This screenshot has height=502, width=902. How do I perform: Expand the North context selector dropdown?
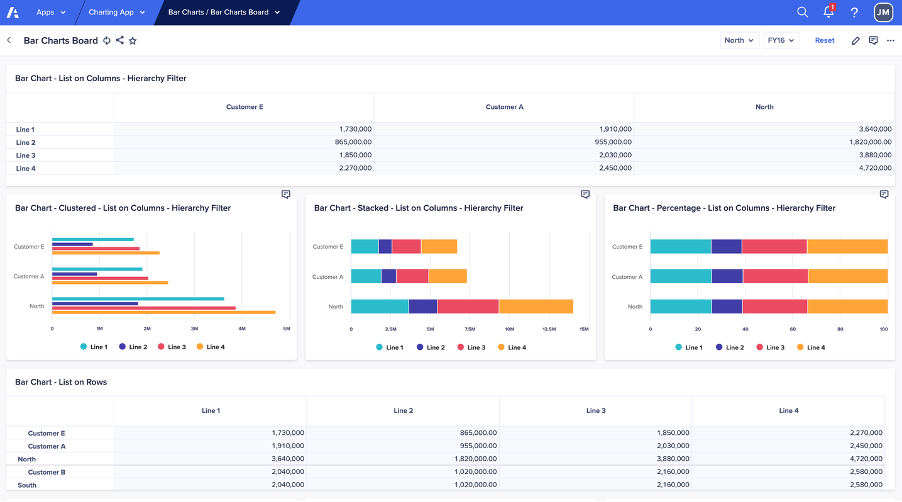click(x=739, y=41)
